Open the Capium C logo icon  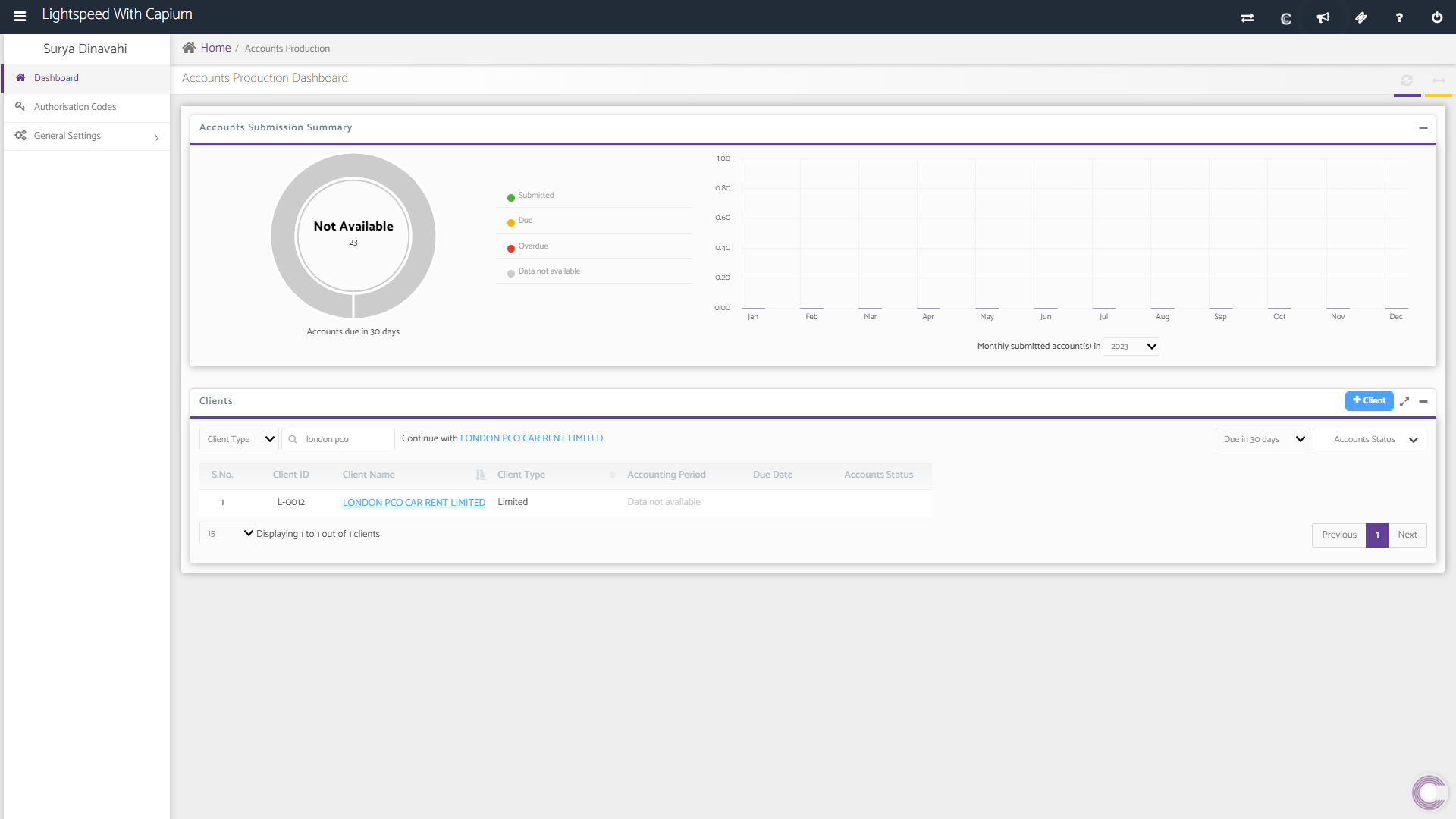(x=1285, y=18)
